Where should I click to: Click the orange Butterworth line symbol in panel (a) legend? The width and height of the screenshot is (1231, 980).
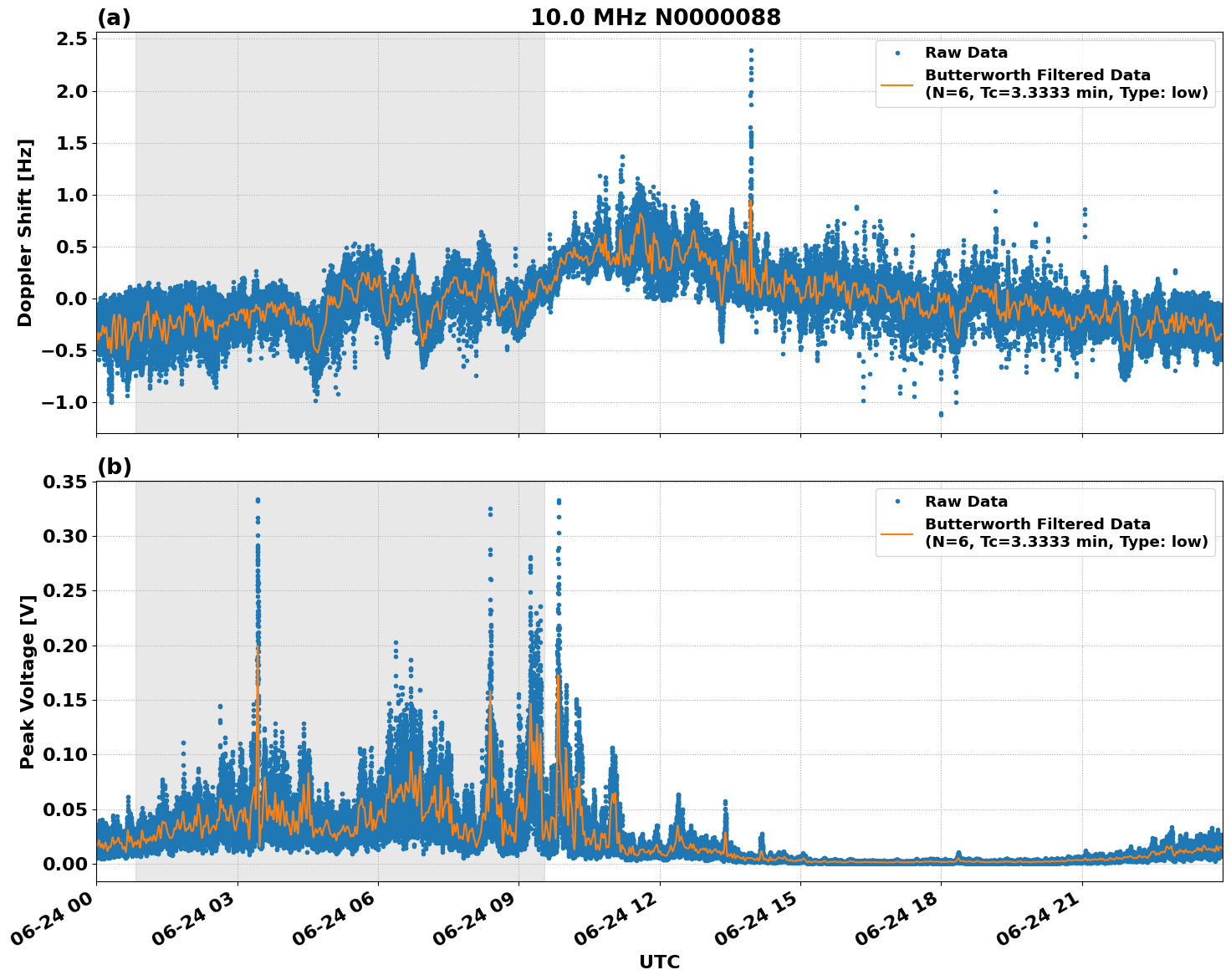coord(896,84)
